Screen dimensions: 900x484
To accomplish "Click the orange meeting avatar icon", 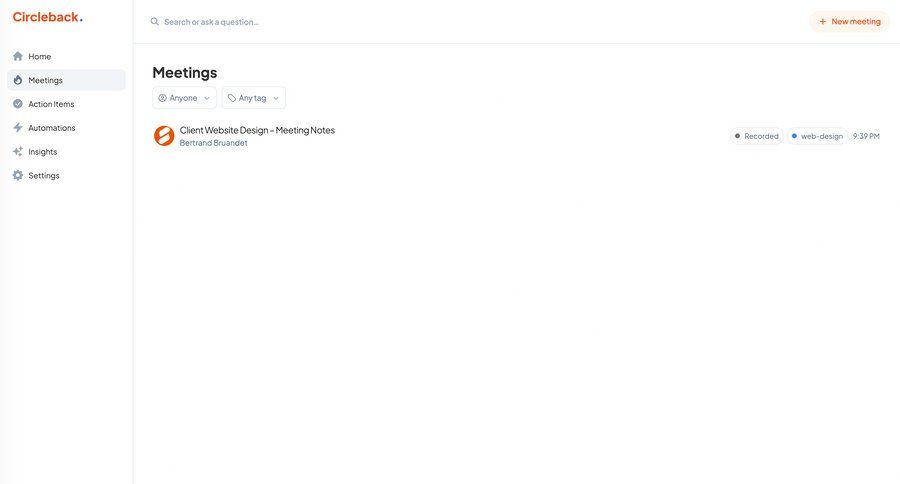I will click(x=164, y=136).
